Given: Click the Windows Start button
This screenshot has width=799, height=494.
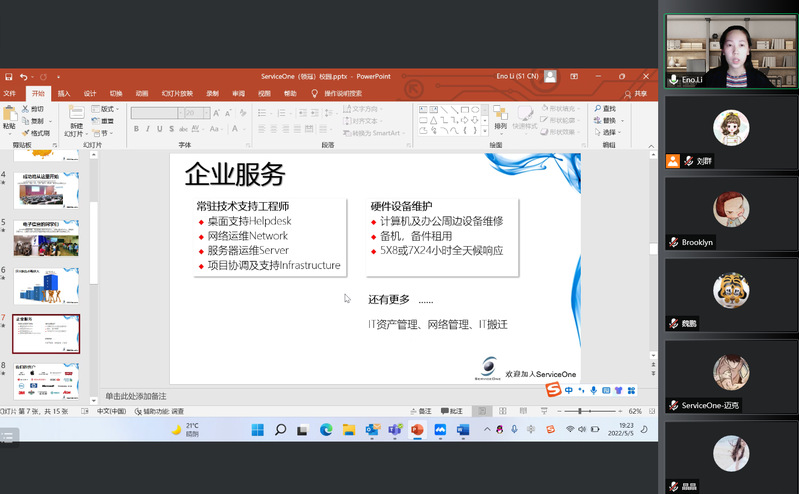Looking at the screenshot, I should point(257,430).
